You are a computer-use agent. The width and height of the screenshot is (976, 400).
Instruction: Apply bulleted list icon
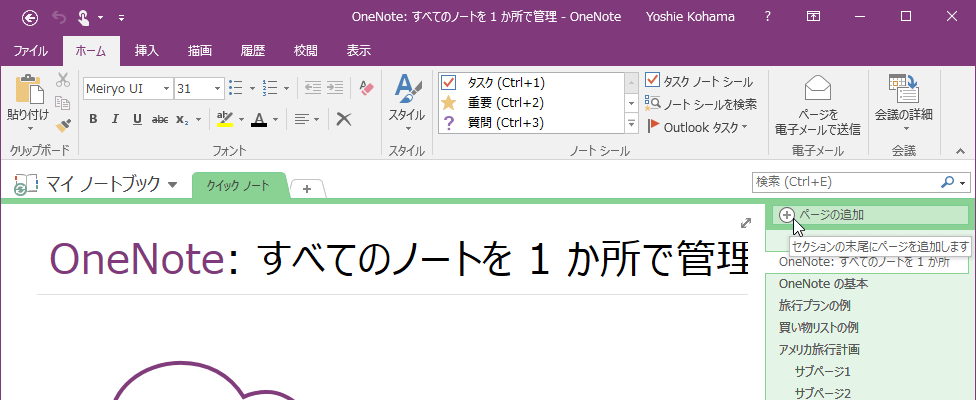(236, 88)
